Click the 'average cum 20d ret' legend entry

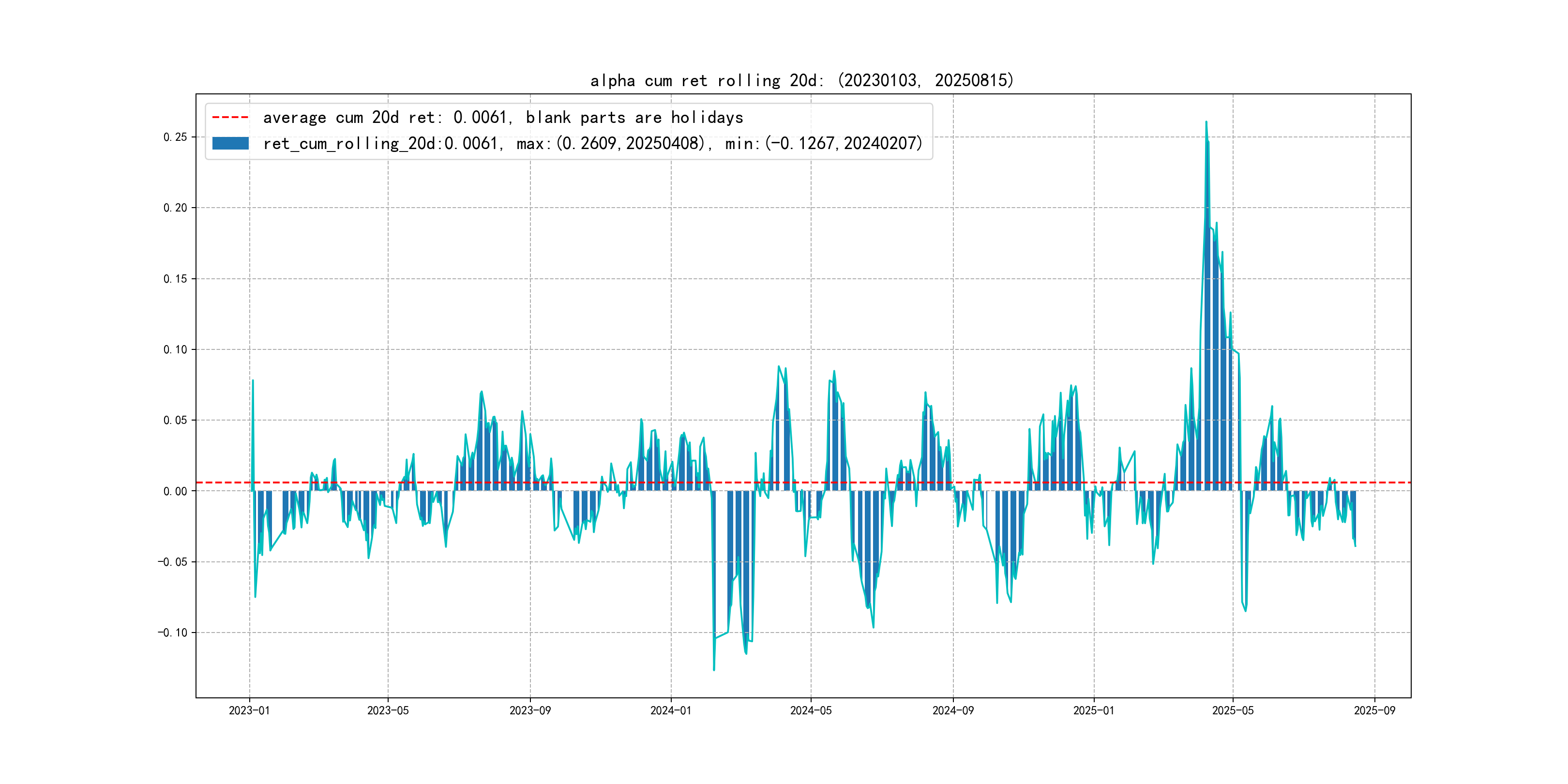[503, 117]
